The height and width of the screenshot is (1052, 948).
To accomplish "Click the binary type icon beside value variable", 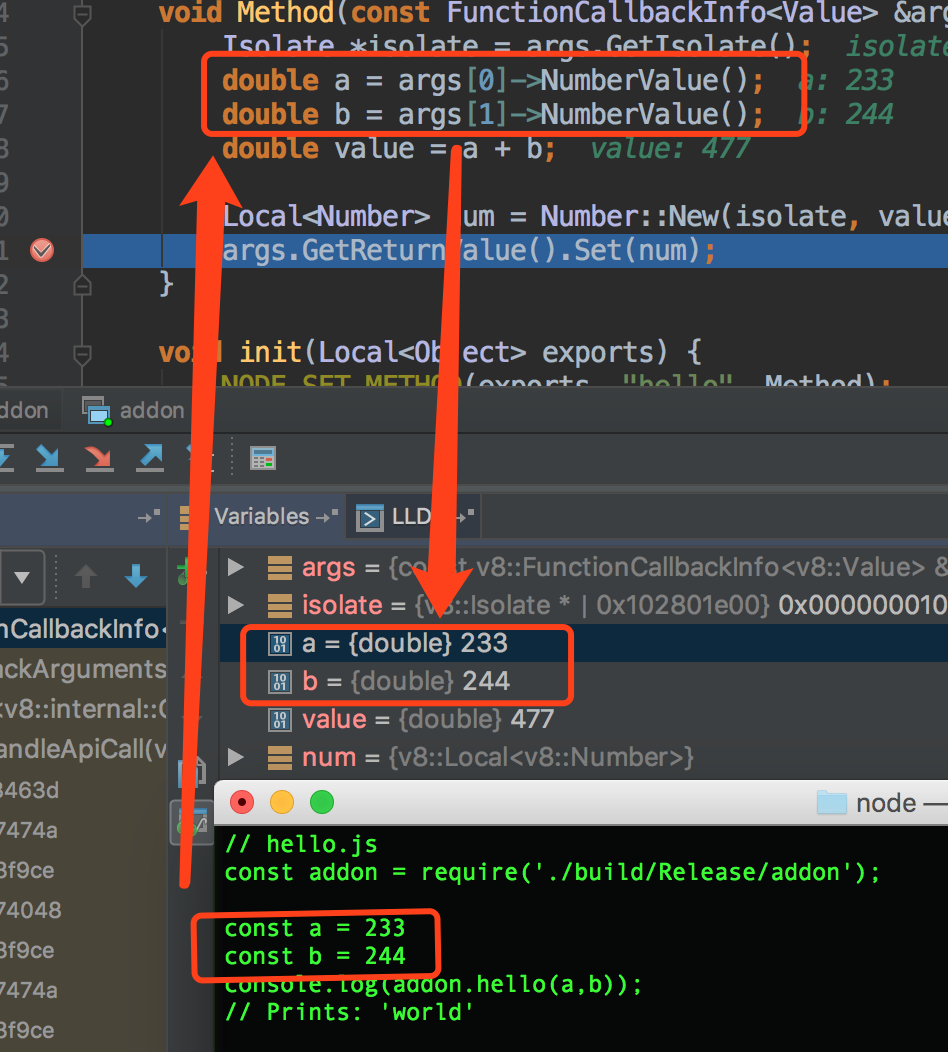I will 280,719.
